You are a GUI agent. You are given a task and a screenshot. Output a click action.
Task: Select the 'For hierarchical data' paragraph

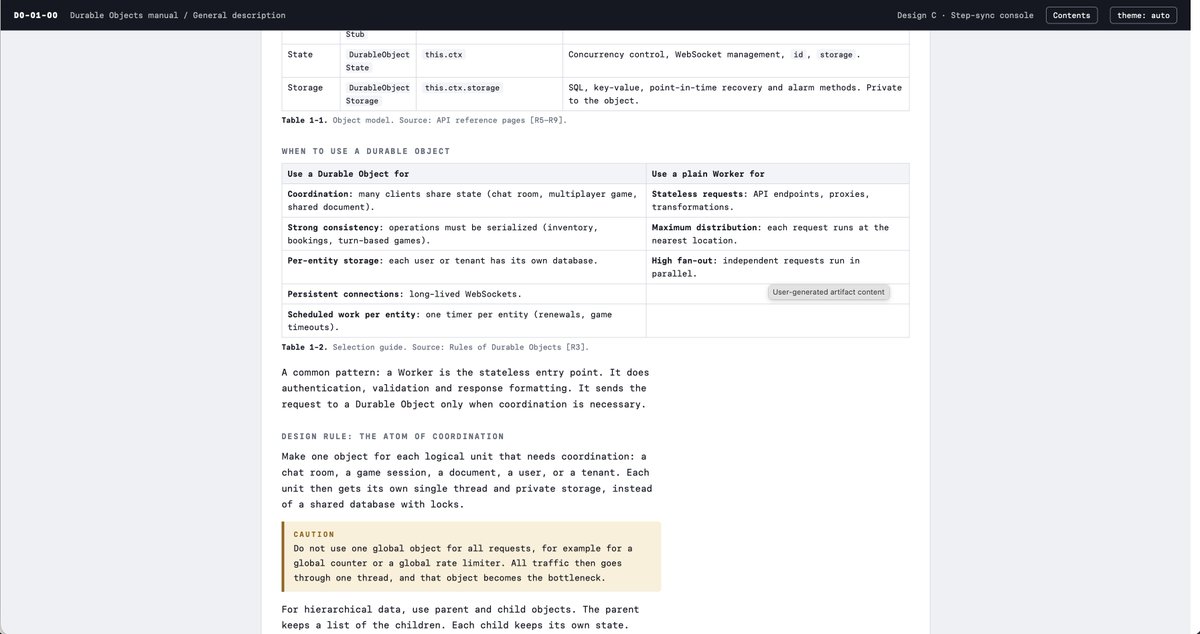461,617
